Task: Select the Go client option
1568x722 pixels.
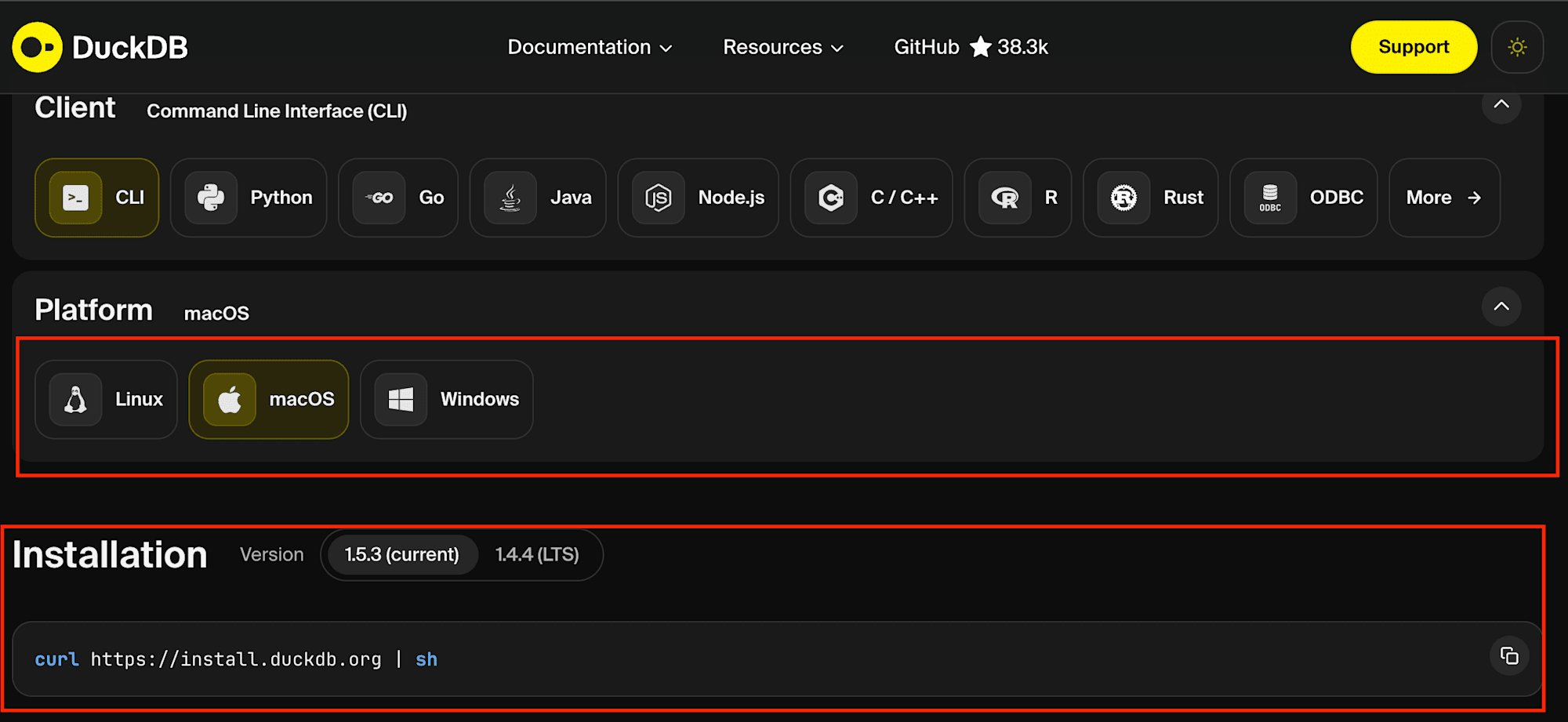Action: tap(398, 198)
